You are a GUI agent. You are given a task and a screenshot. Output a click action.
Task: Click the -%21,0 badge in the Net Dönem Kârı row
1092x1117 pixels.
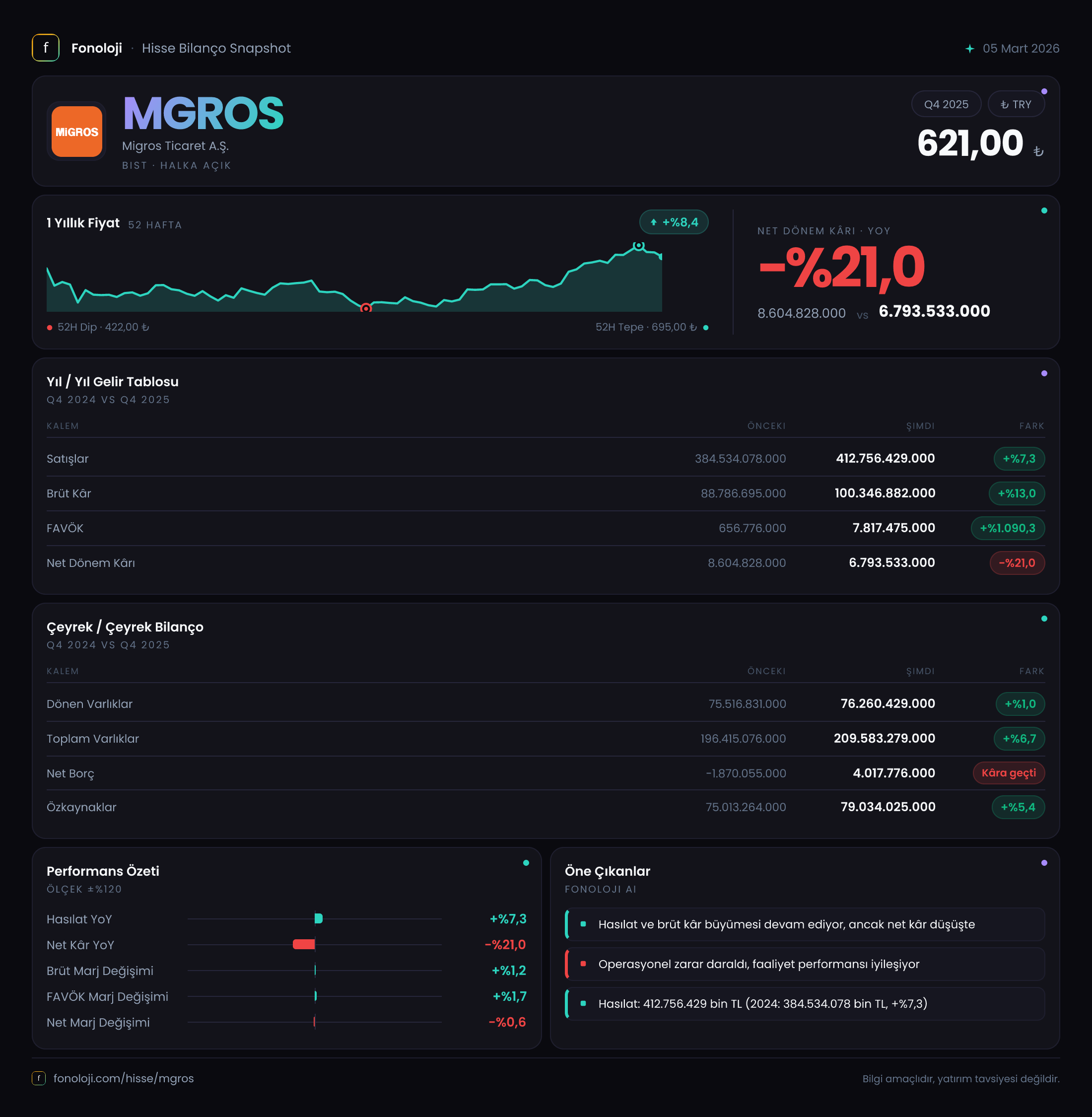tap(1017, 563)
